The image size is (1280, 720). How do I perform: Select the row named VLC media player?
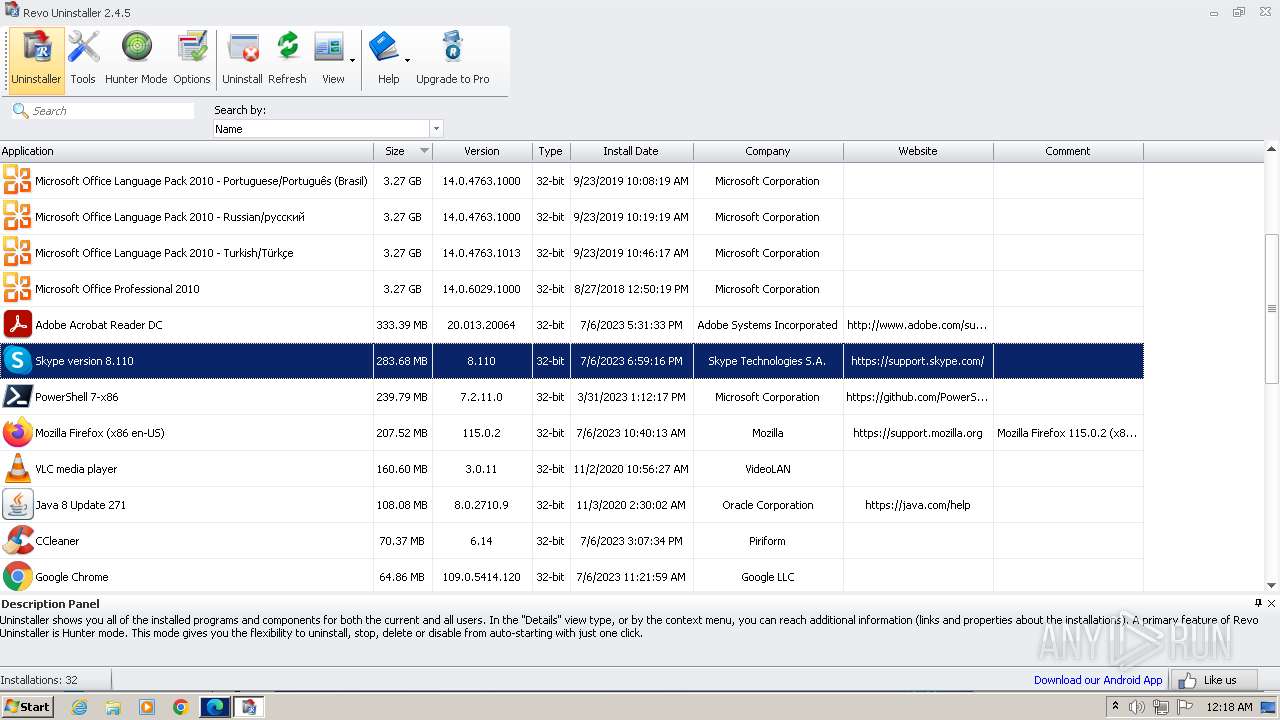(x=571, y=469)
